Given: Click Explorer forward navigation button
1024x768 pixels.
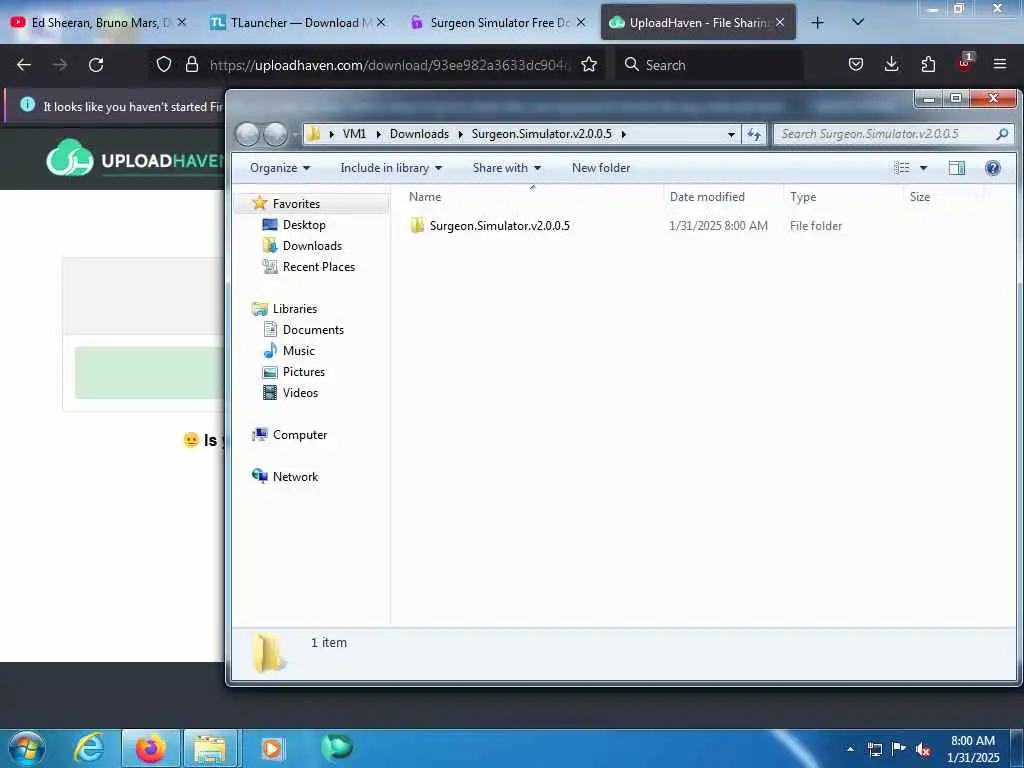Looking at the screenshot, I should coord(275,135).
